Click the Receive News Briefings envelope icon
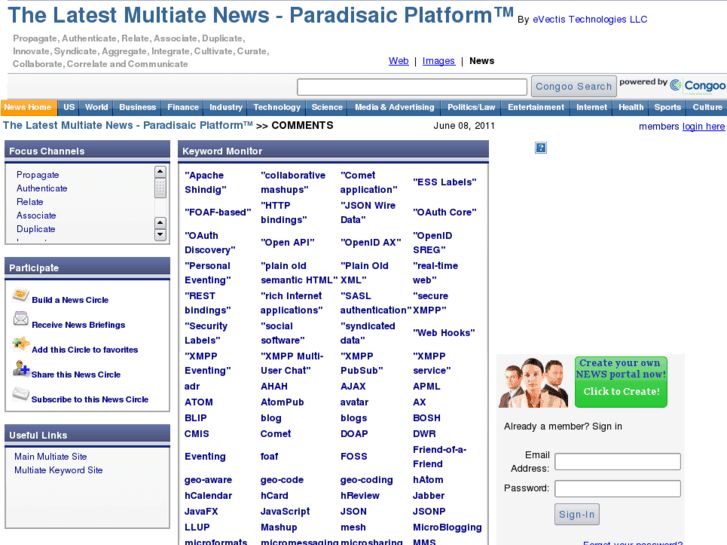Viewport: 727px width, 545px height. click(x=20, y=319)
